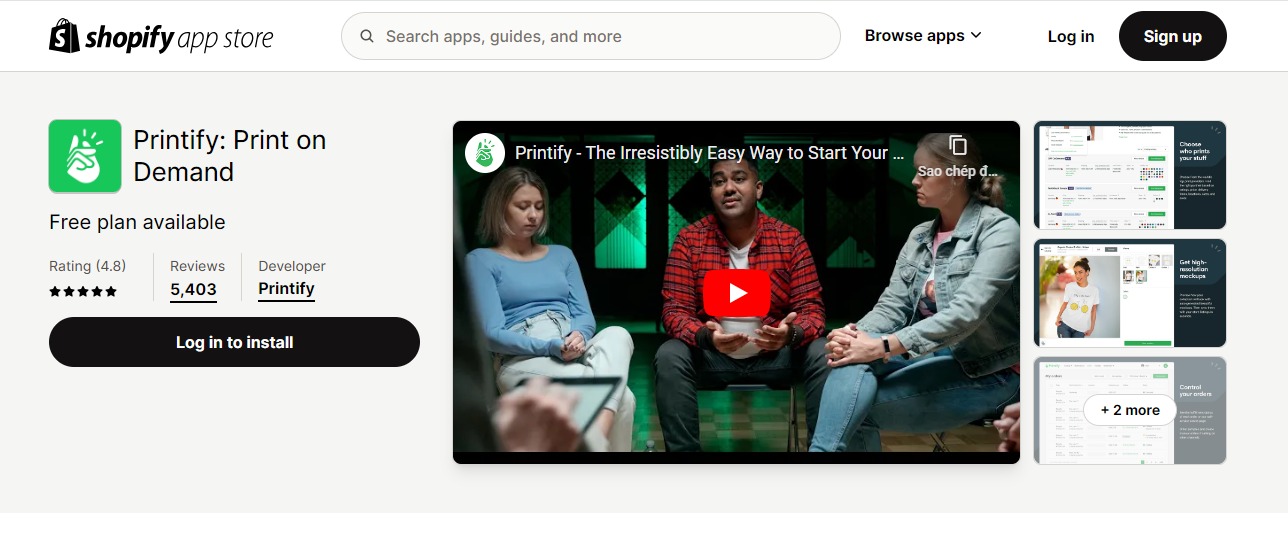This screenshot has width=1288, height=534.
Task: Select the Reviews label text
Action: (197, 266)
